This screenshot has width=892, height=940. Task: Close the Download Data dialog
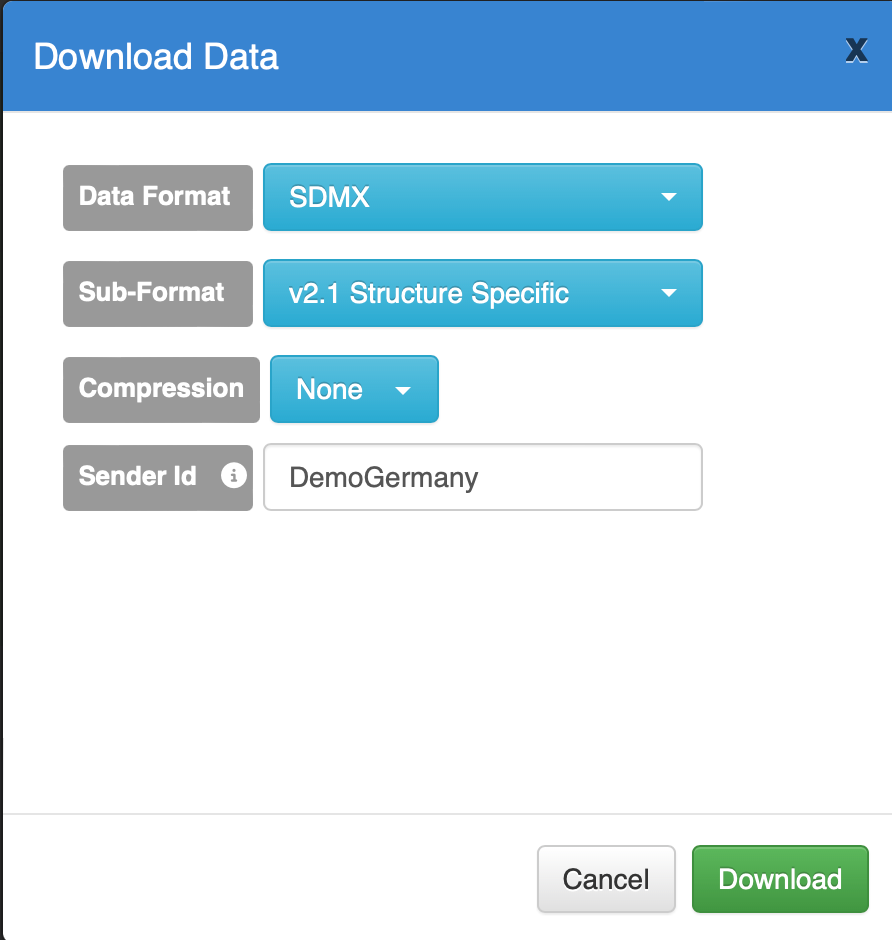coord(856,52)
